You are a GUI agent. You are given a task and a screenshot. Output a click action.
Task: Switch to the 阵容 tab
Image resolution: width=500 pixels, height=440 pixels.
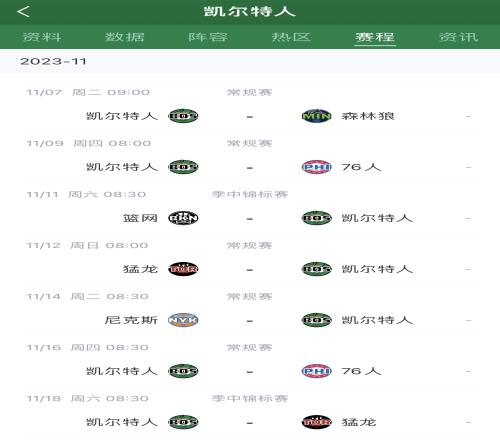[208, 37]
